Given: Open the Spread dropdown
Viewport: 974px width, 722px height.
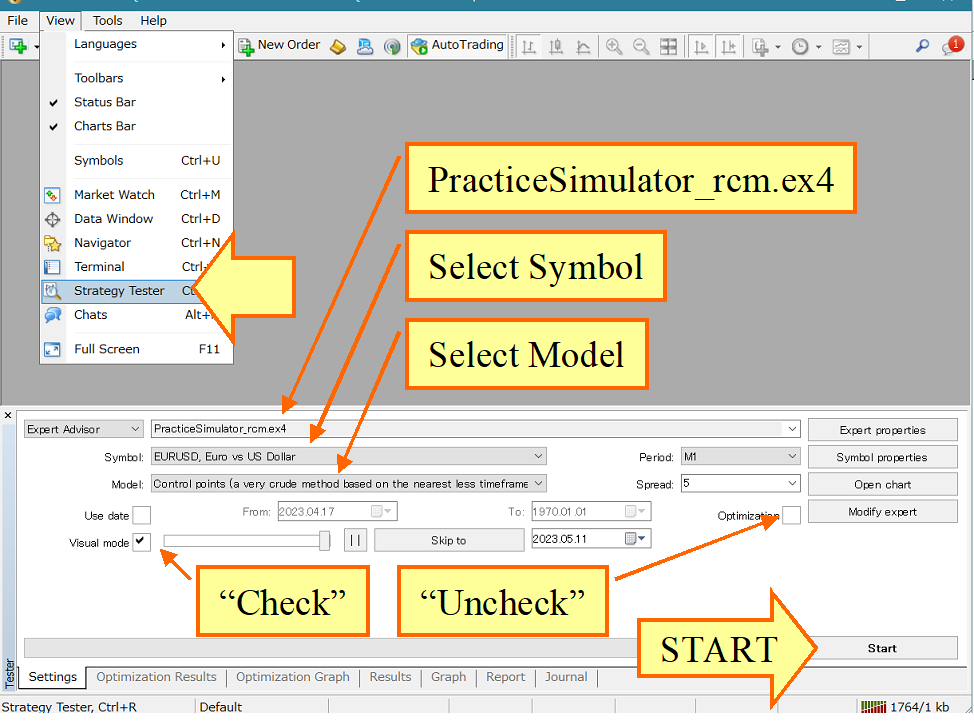Looking at the screenshot, I should point(740,483).
